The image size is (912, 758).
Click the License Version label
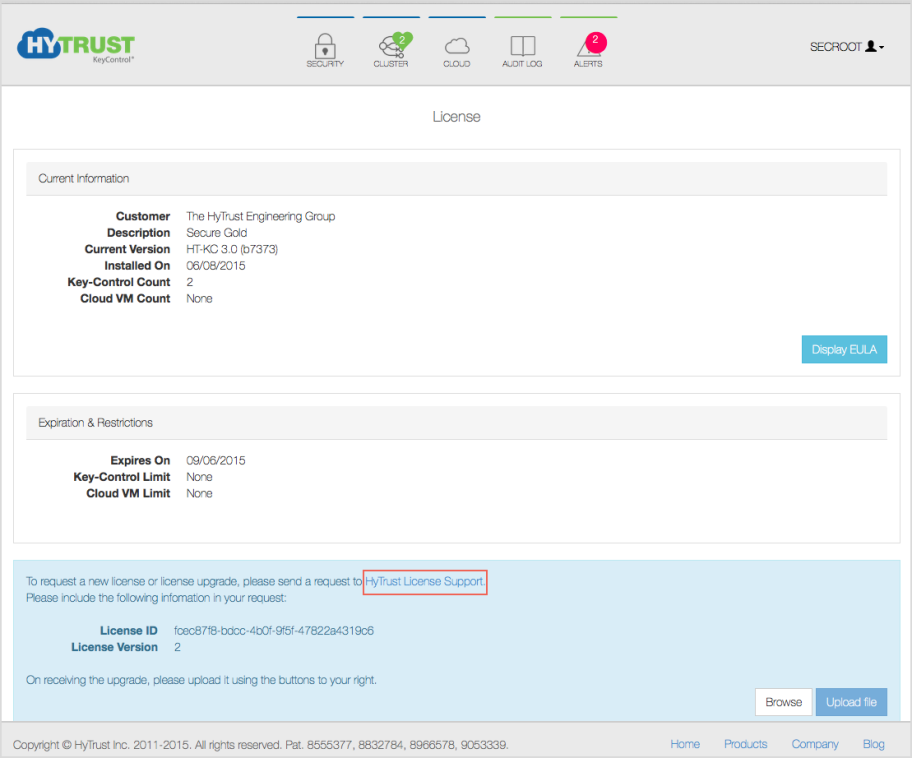click(x=114, y=647)
